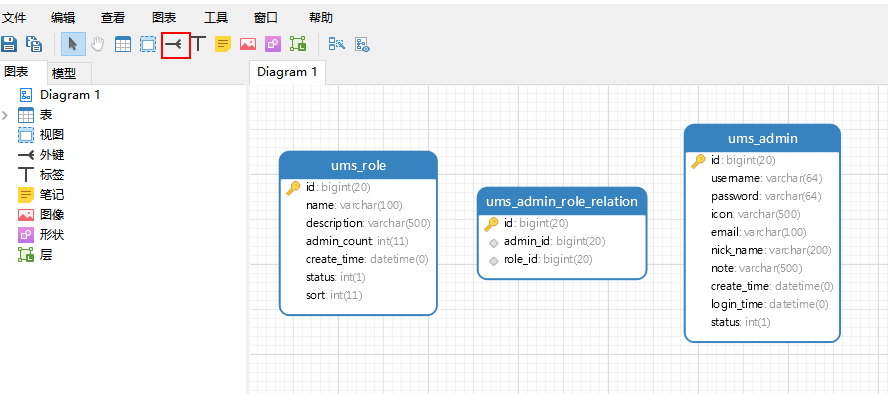Select the purple shape tool
888x394 pixels.
tap(273, 44)
